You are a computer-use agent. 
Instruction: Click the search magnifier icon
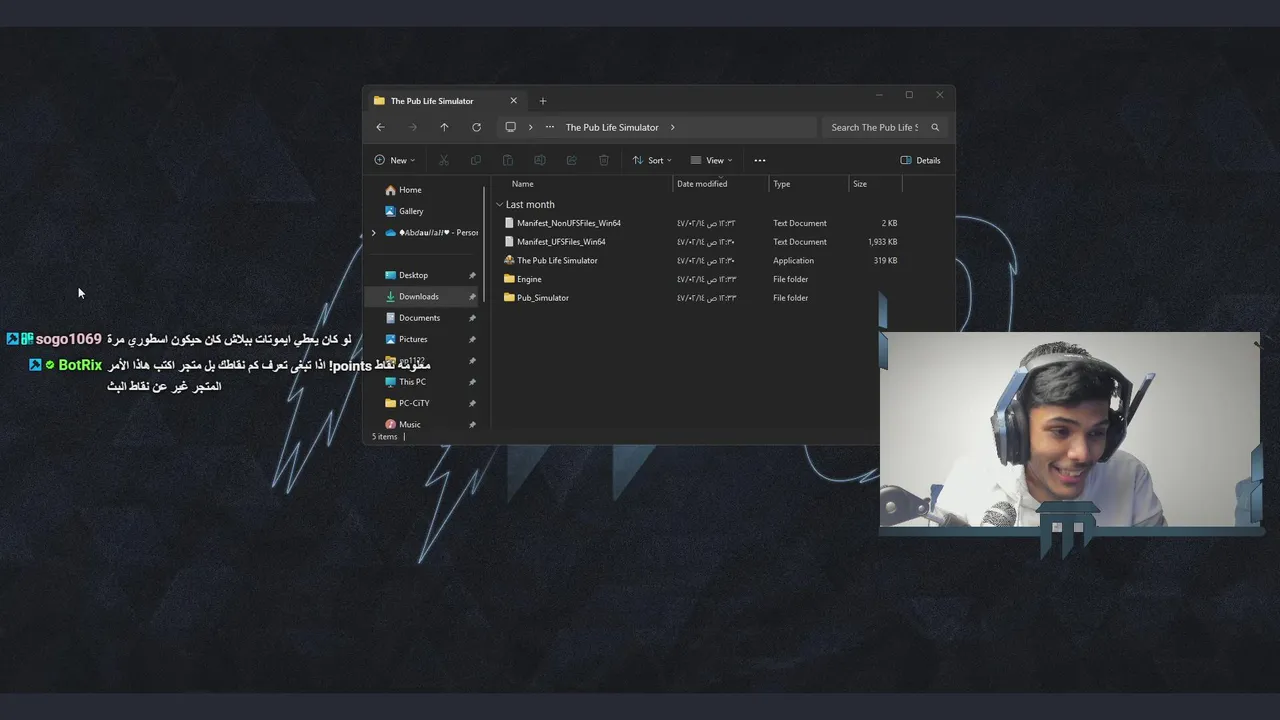pyautogui.click(x=935, y=127)
